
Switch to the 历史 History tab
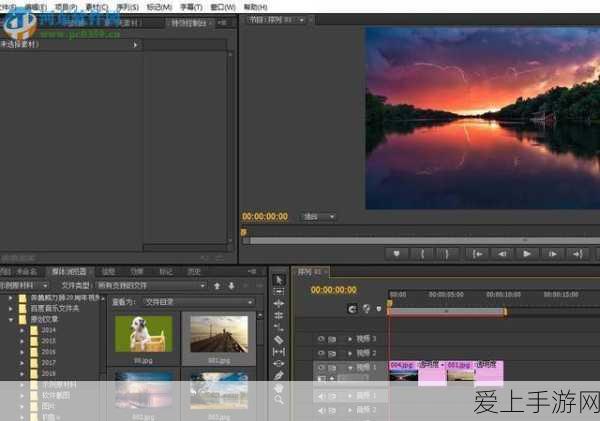click(194, 272)
